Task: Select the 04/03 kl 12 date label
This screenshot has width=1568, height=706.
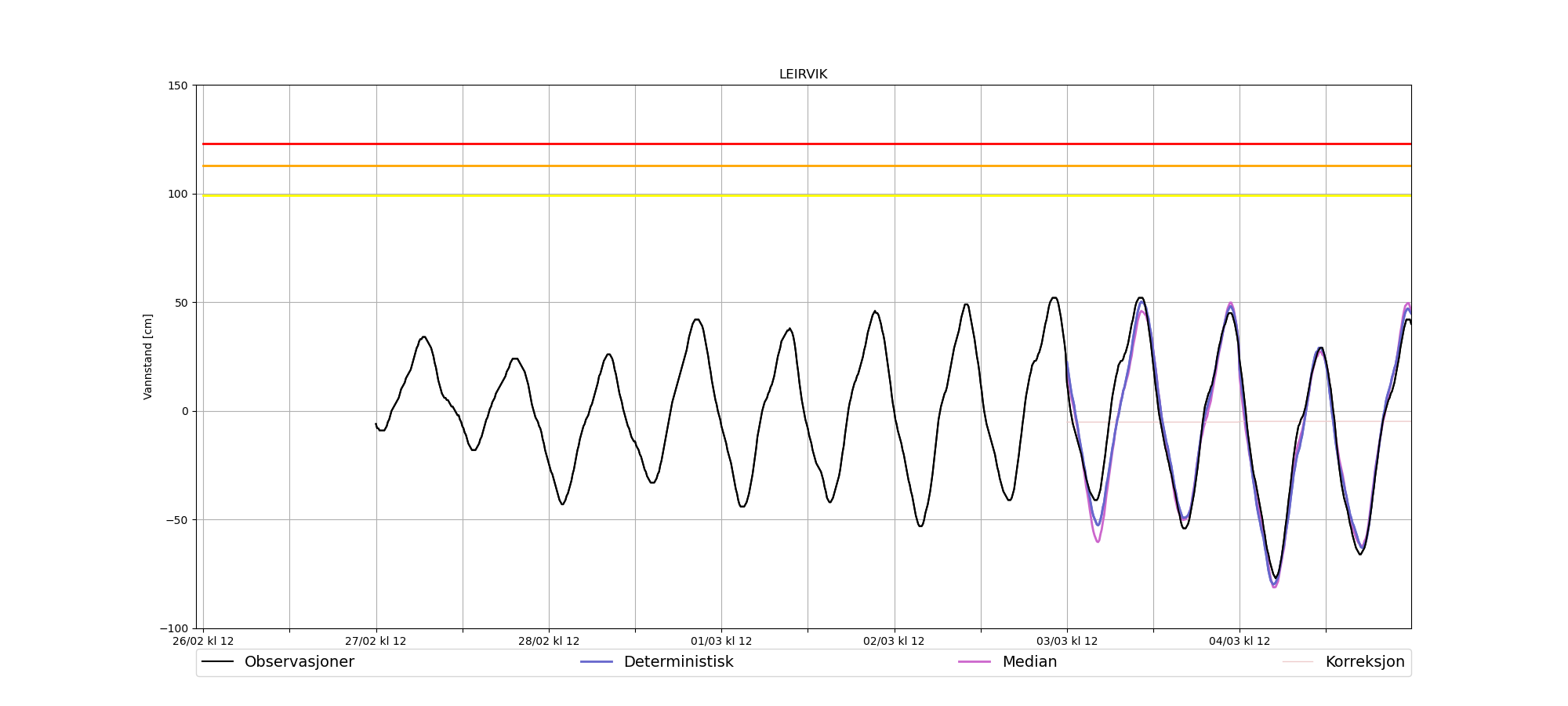Action: tap(1240, 641)
